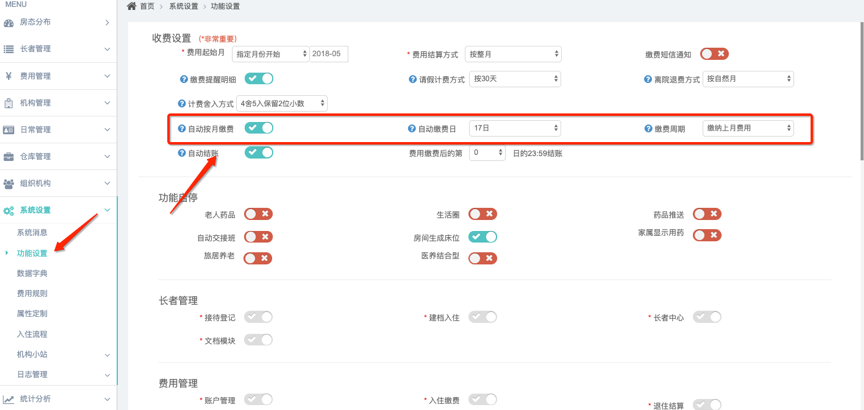The height and width of the screenshot is (410, 864).
Task: Toggle the 缴费短信通知 switch
Action: coord(713,54)
